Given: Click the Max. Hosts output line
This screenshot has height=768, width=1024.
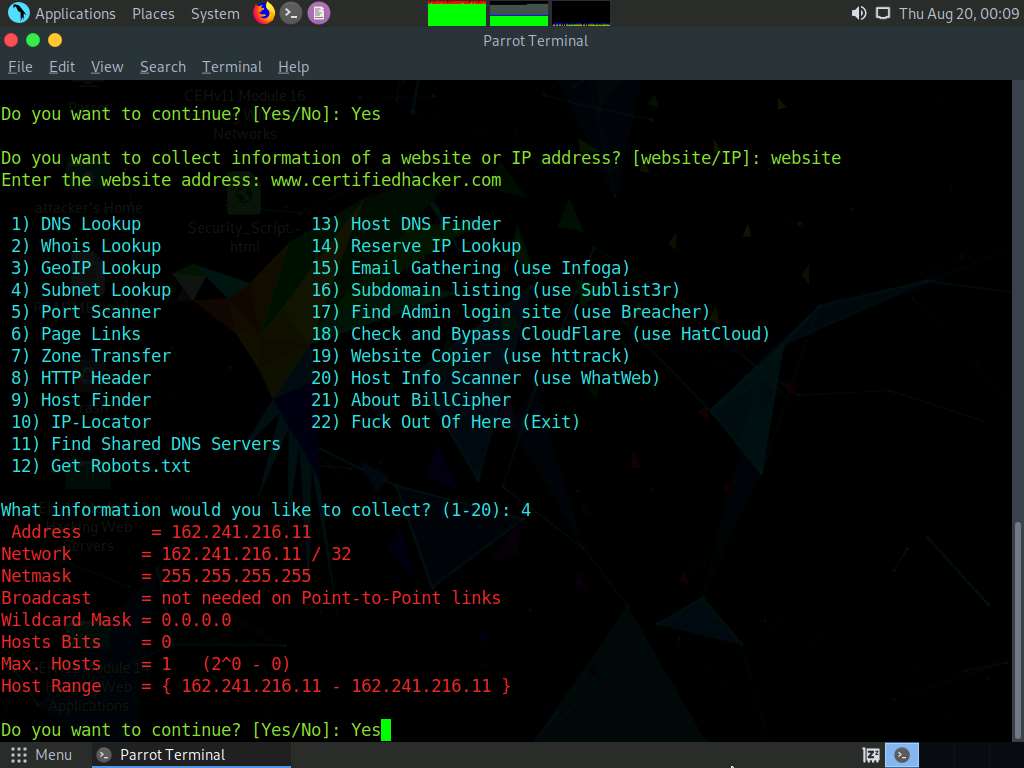Looking at the screenshot, I should click(x=146, y=664).
